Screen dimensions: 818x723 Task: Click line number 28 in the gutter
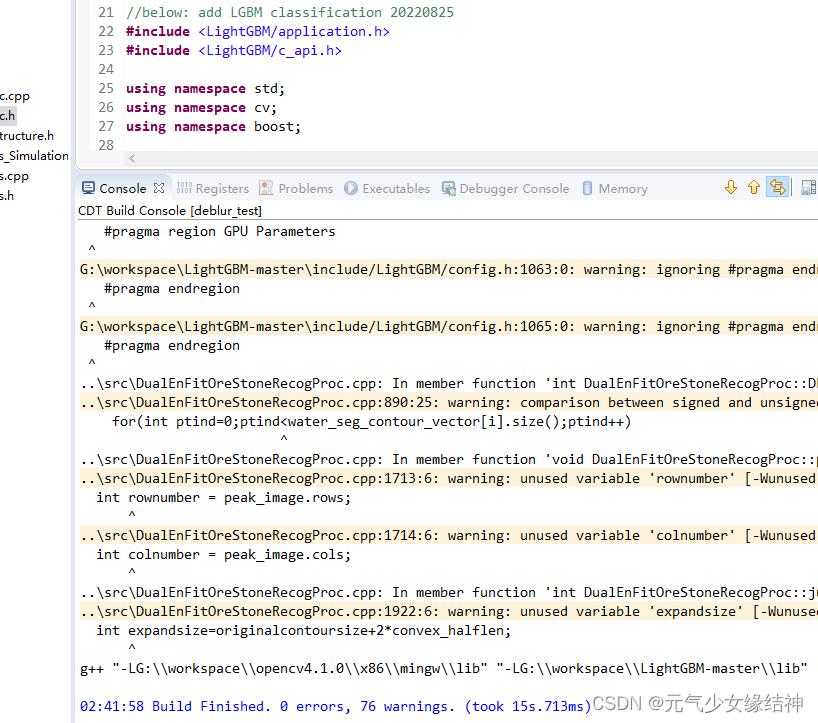click(x=106, y=145)
